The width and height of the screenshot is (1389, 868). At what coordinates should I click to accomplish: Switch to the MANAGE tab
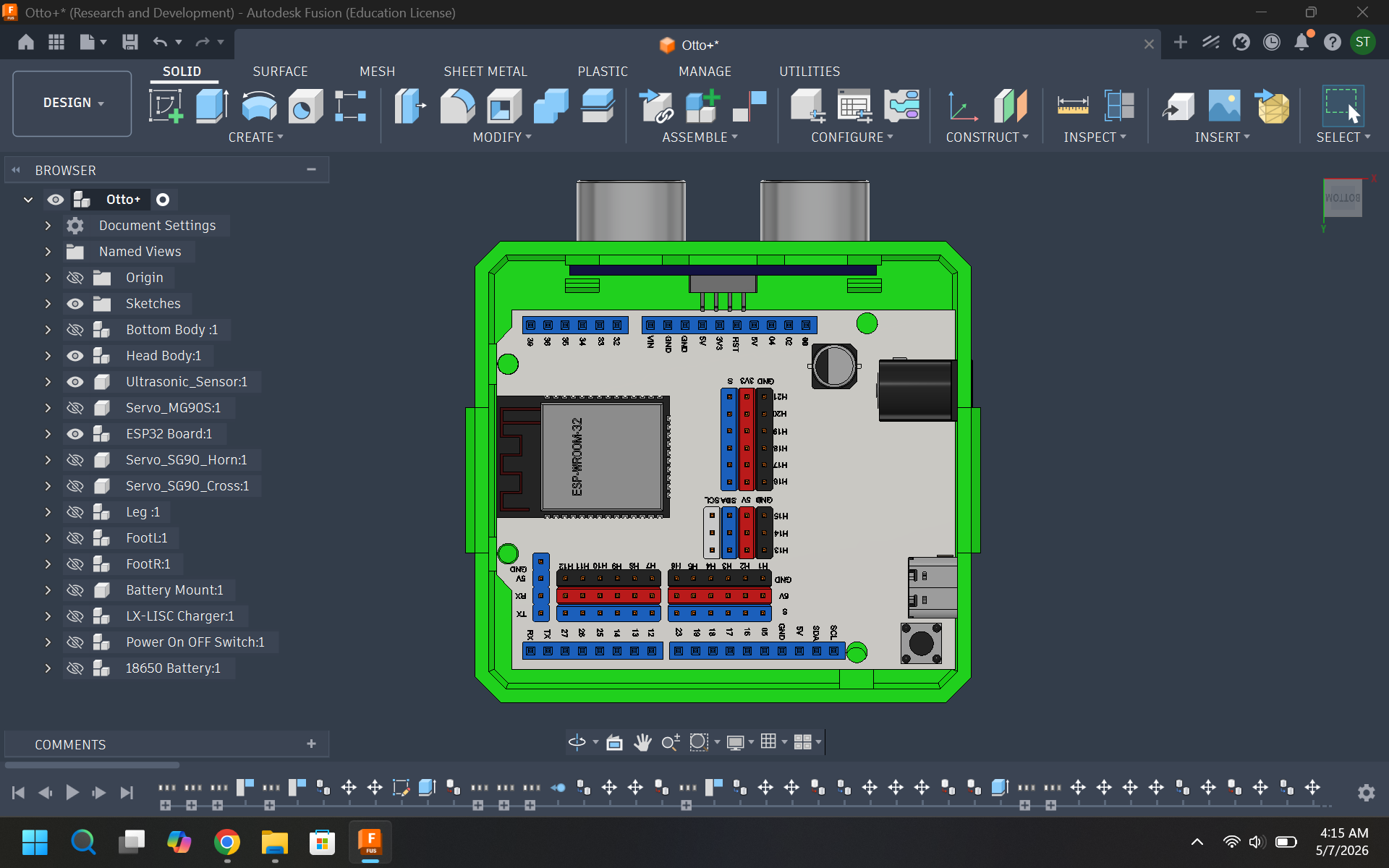pos(705,72)
